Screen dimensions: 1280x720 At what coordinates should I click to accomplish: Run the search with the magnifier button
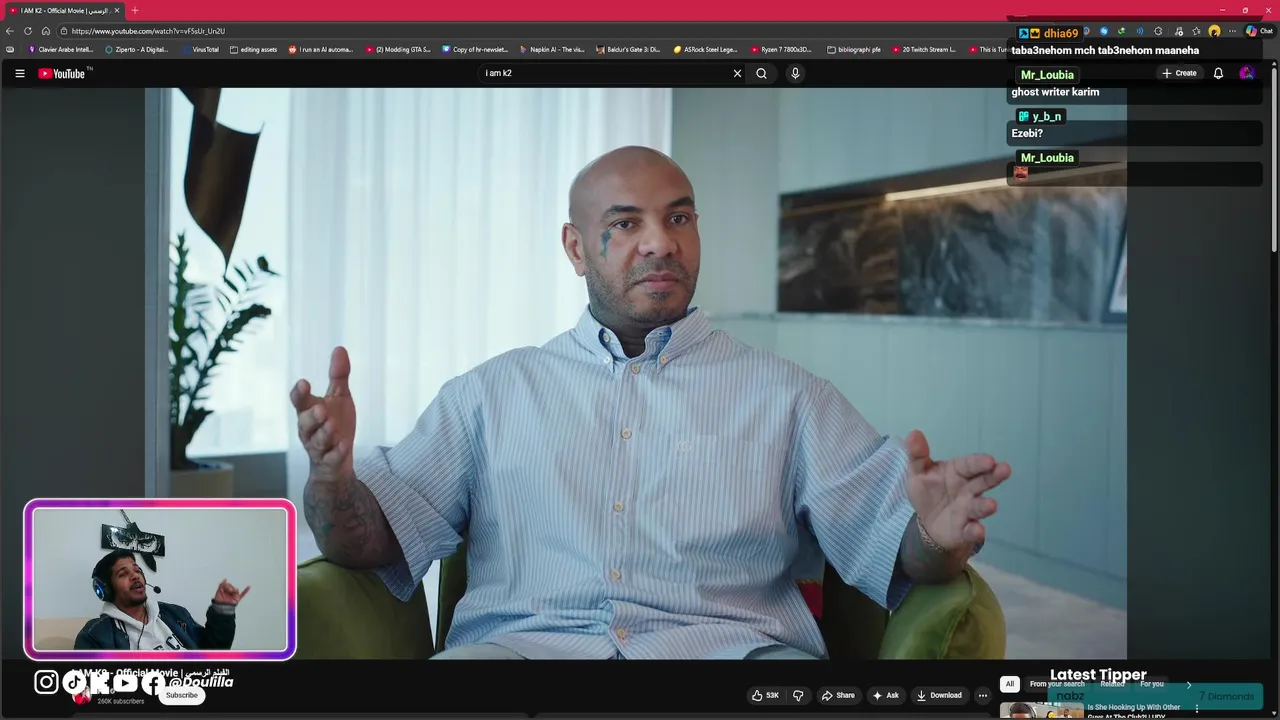pyautogui.click(x=761, y=73)
